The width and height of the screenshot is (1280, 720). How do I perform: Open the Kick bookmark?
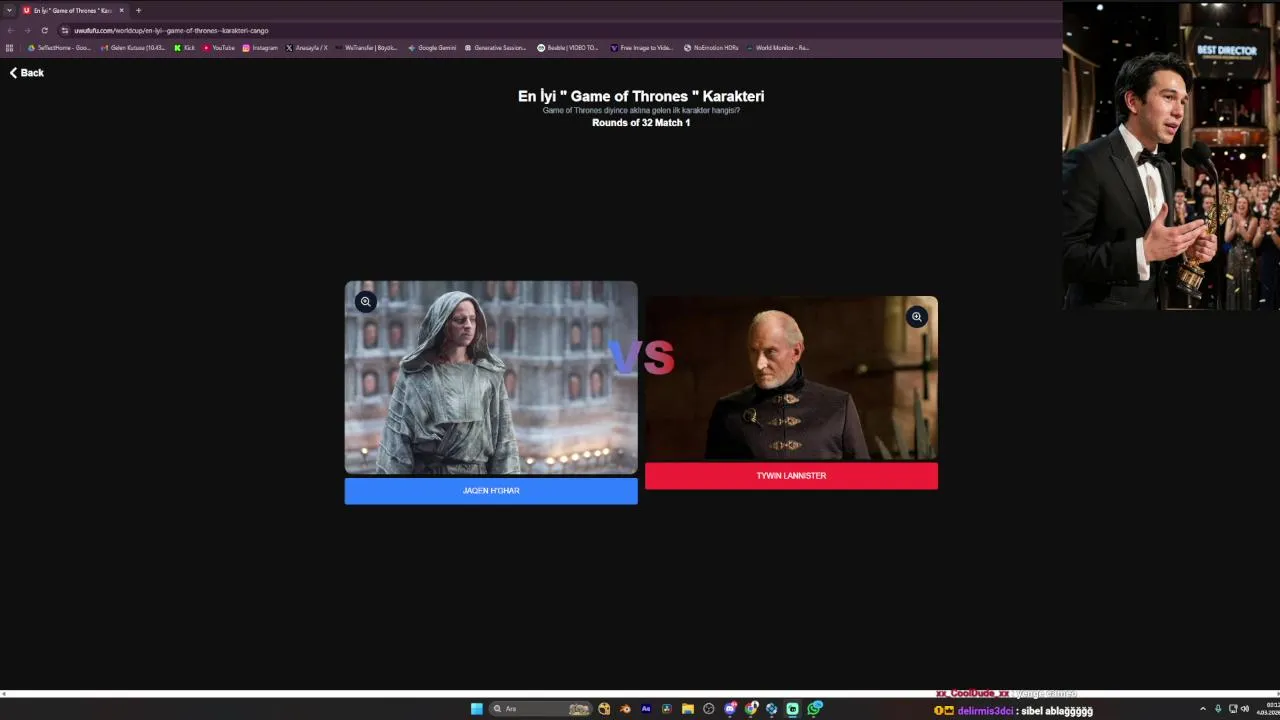(x=184, y=48)
